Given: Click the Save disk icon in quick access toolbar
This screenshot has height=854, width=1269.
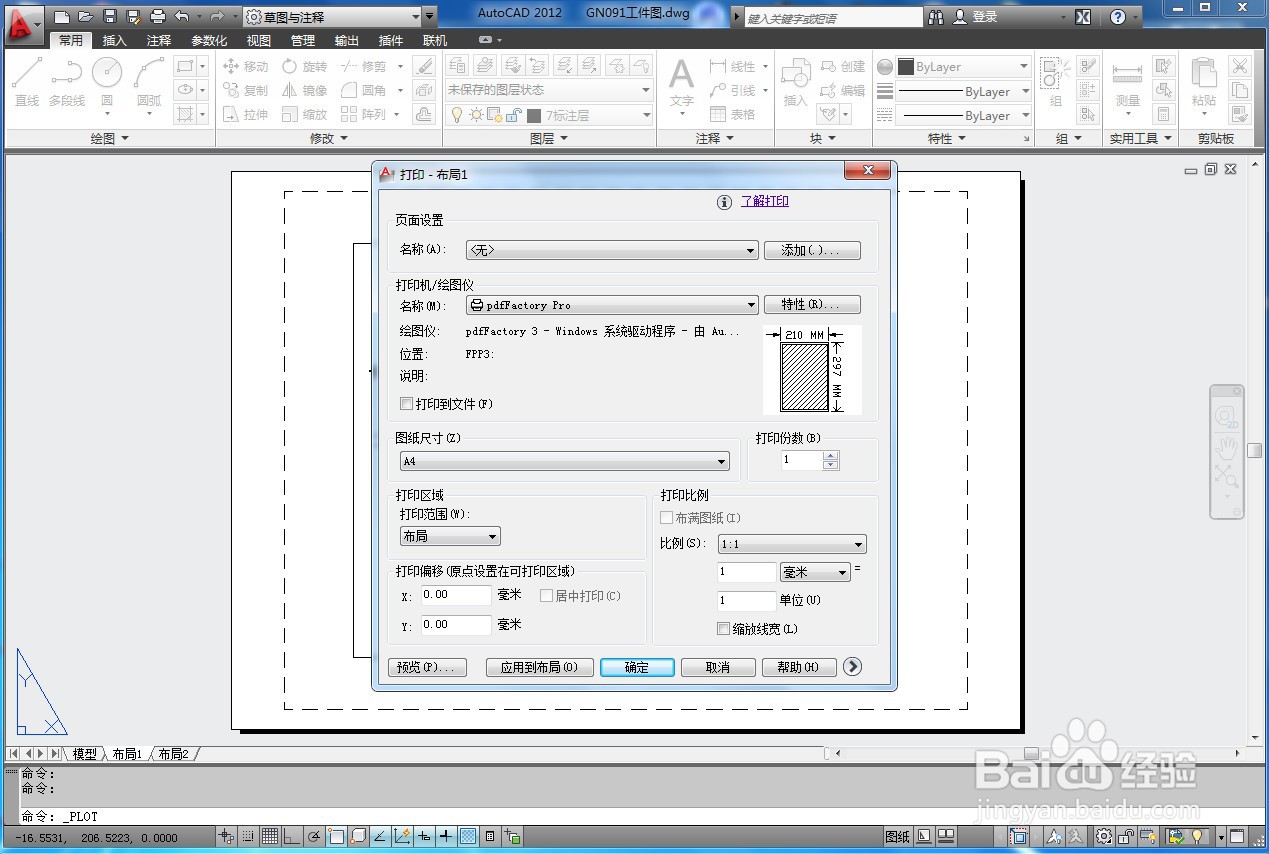Looking at the screenshot, I should tap(110, 17).
